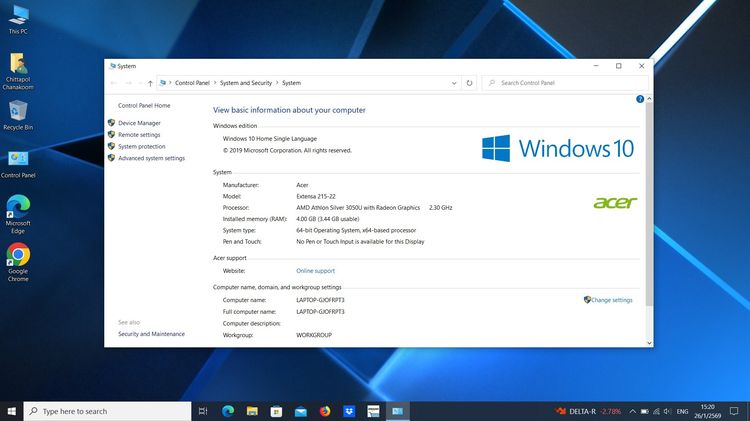Open Microsoft Edge desktop shortcut

coord(18,208)
